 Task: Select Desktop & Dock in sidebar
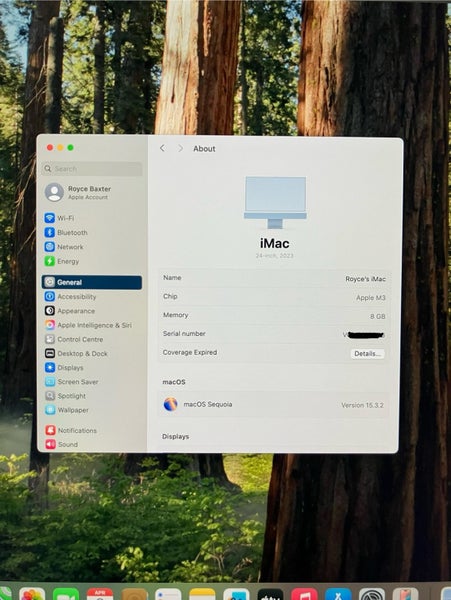pyautogui.click(x=76, y=353)
